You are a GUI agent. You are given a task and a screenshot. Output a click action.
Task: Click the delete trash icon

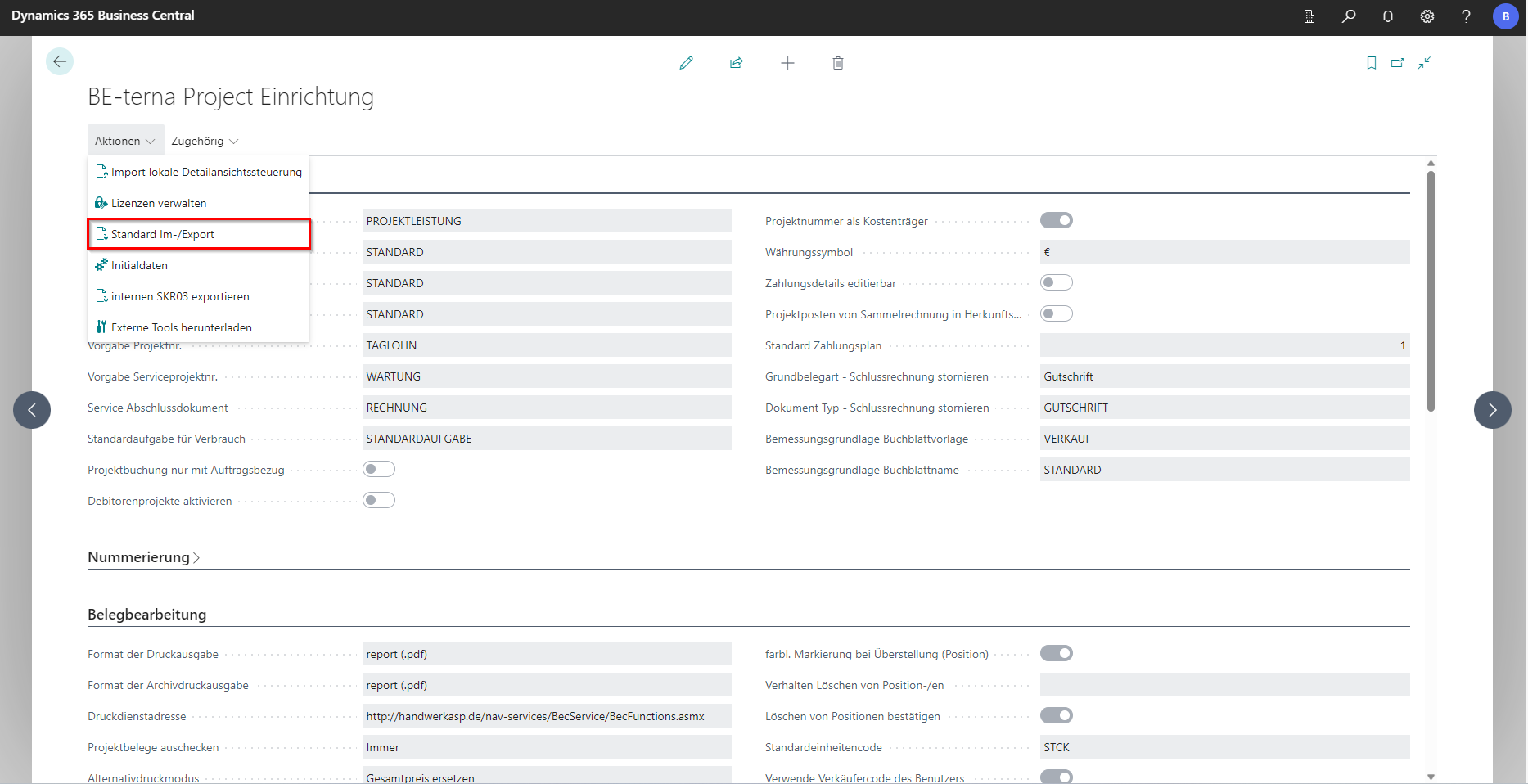(x=838, y=63)
